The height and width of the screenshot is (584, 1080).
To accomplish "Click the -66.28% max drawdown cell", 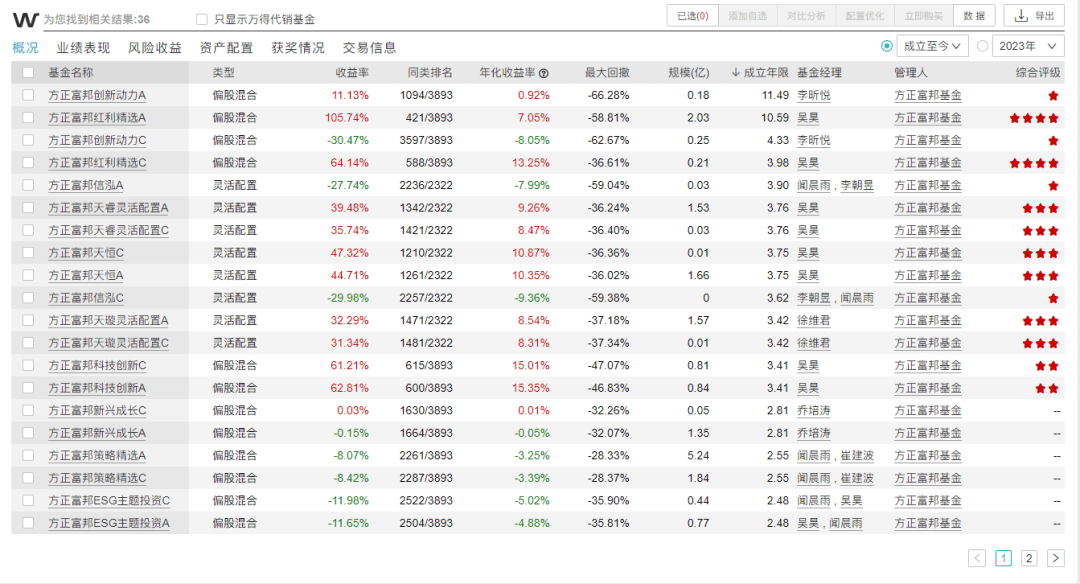I will [608, 95].
